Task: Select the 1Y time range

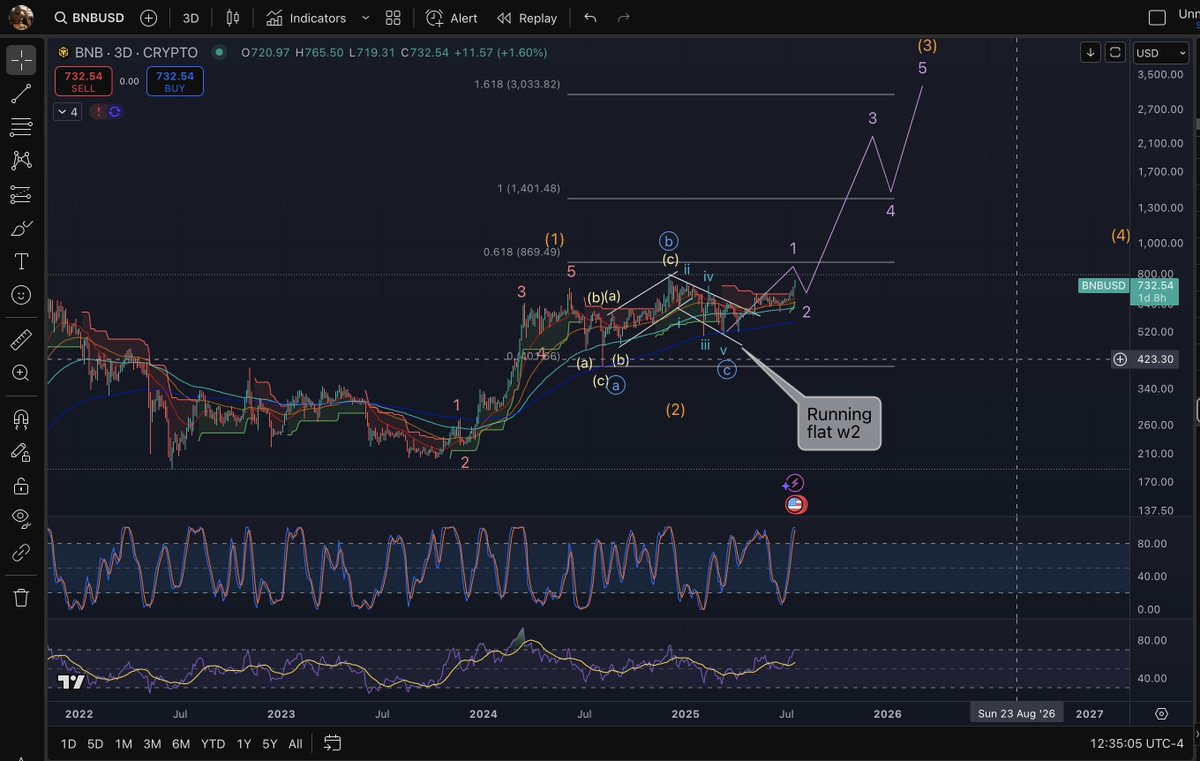Action: 244,744
